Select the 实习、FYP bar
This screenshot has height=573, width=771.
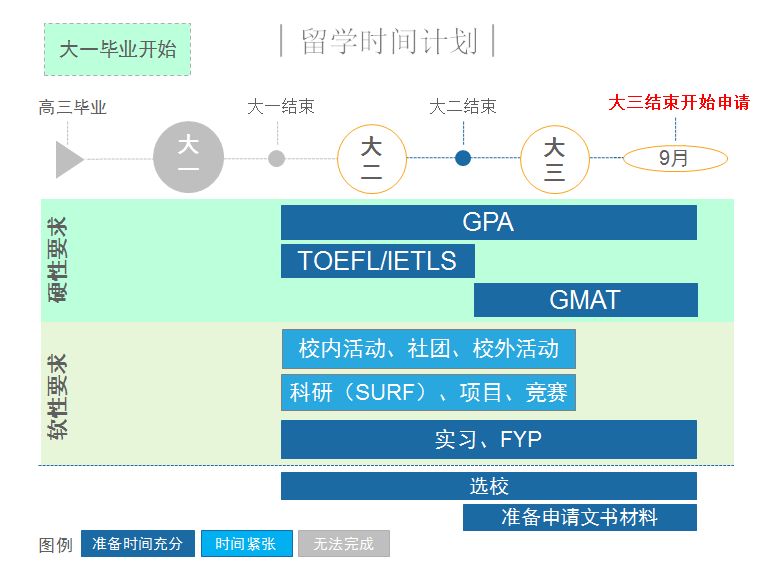[489, 439]
